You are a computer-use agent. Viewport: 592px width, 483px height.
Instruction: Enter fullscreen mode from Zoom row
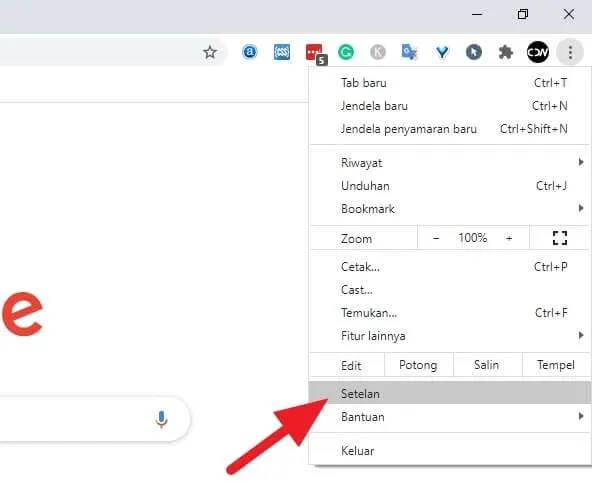pyautogui.click(x=560, y=238)
